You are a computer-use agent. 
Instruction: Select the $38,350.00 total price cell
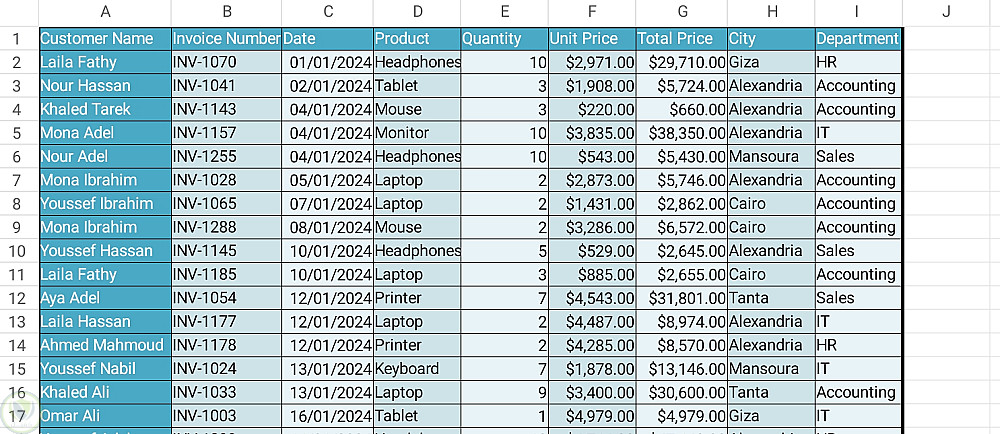click(681, 133)
